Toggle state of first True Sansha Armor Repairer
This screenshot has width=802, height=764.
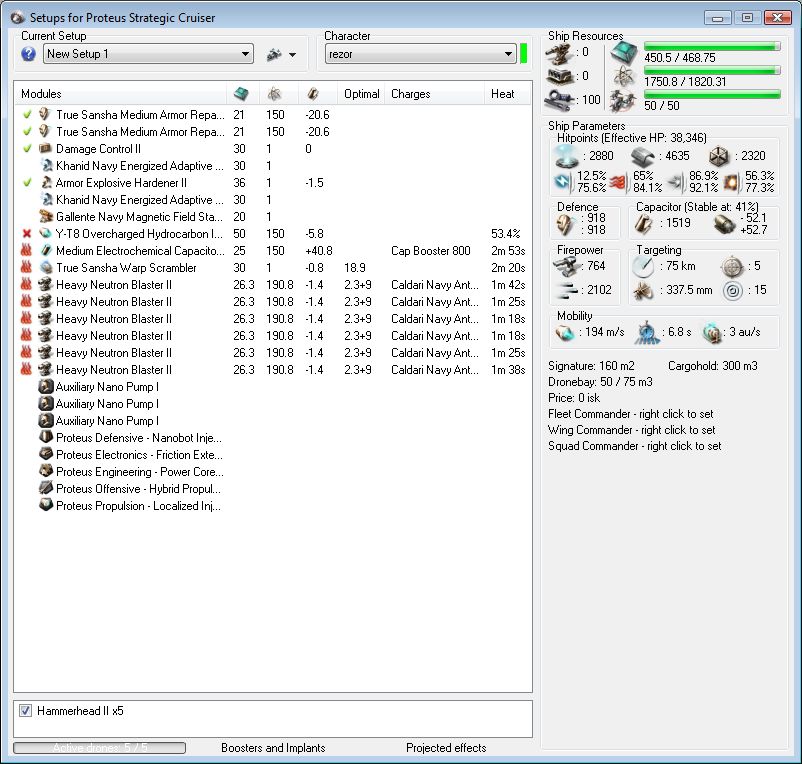click(27, 115)
